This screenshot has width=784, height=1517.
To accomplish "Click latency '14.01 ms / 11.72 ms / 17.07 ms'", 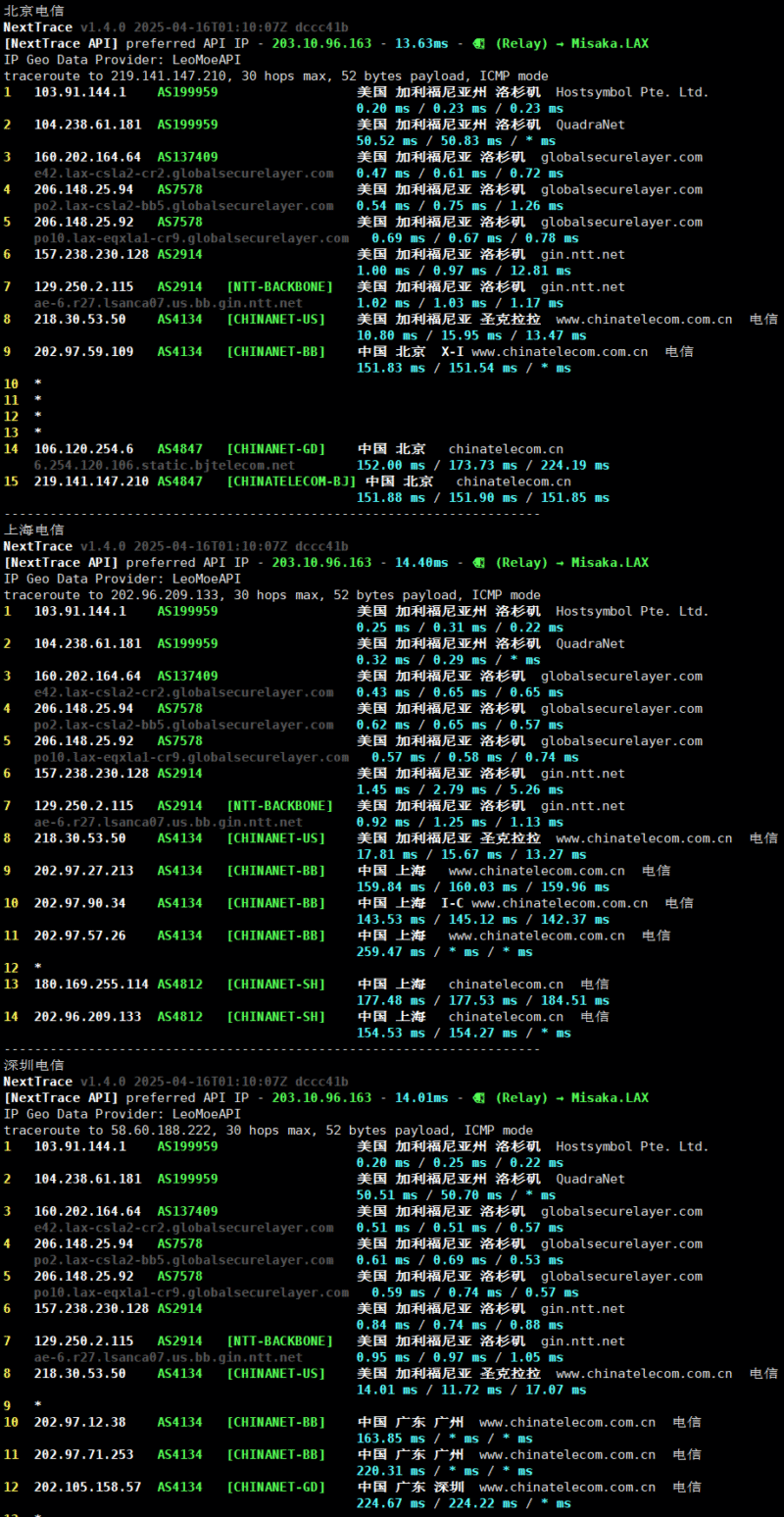I will point(471,1390).
